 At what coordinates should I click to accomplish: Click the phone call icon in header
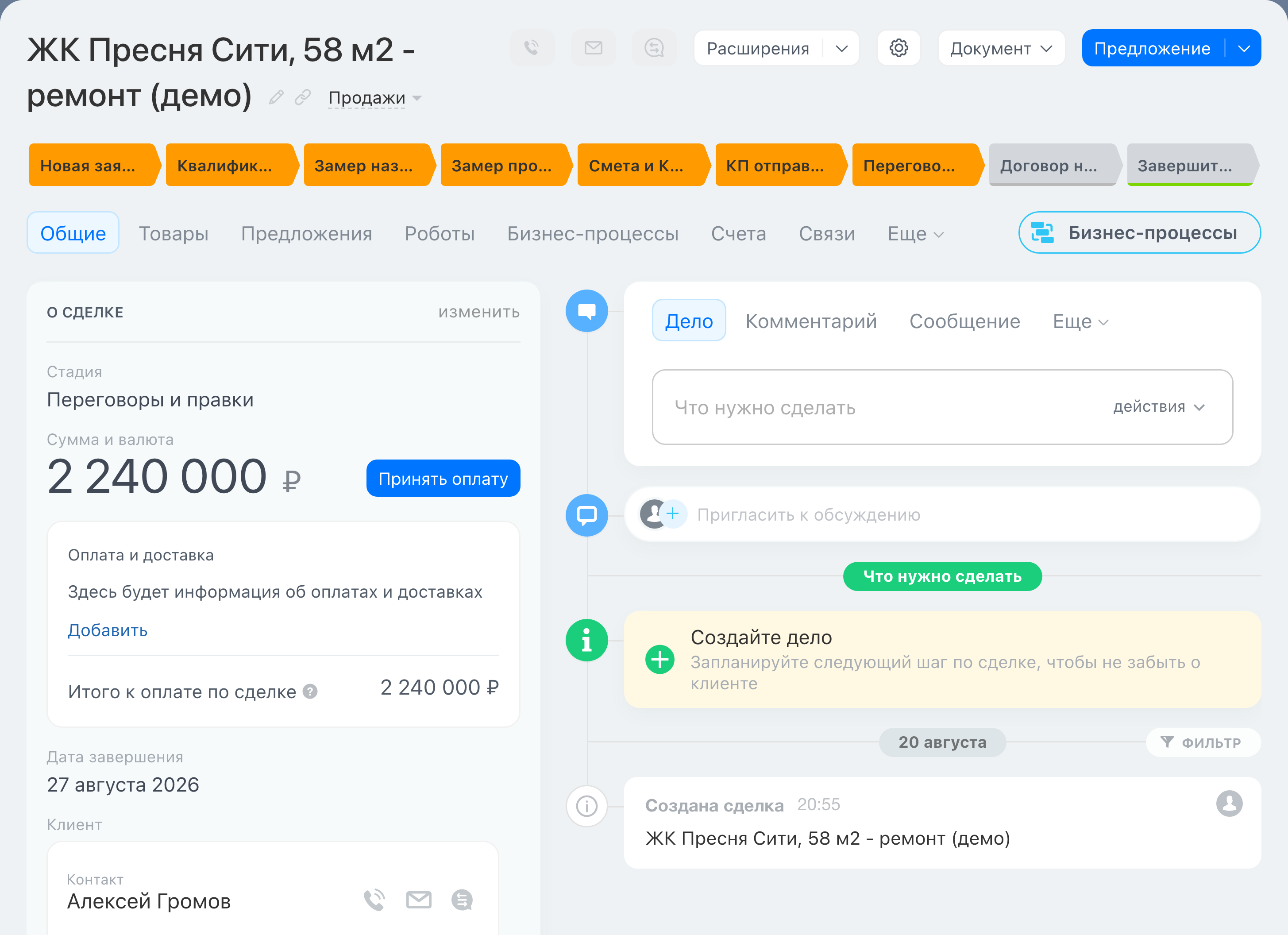(532, 48)
